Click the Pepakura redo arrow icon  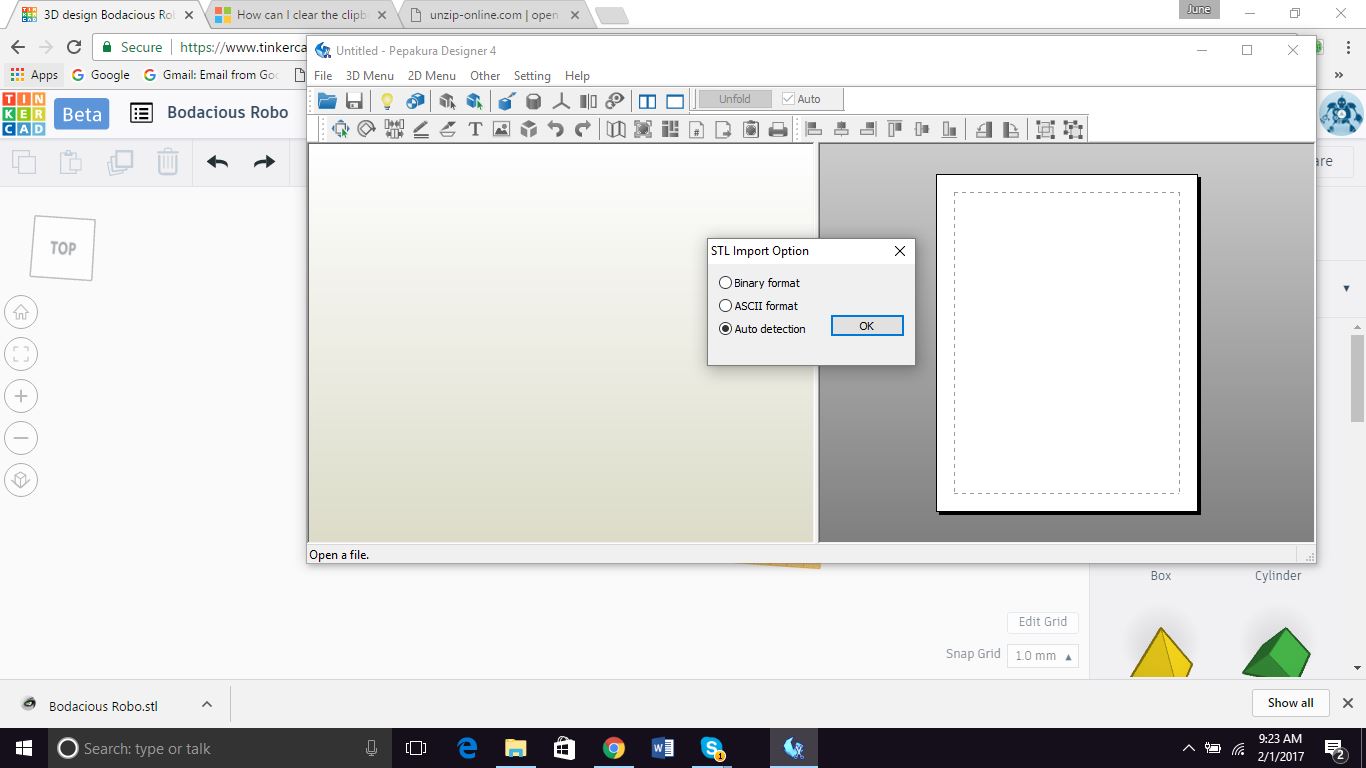tap(583, 128)
